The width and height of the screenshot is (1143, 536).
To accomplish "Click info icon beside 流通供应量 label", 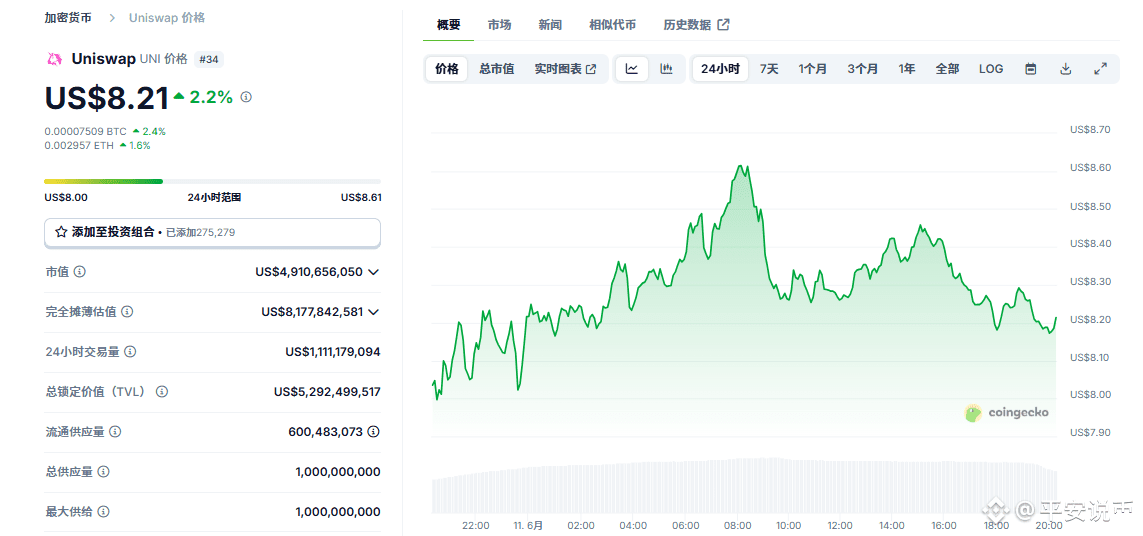I will pyautogui.click(x=115, y=432).
